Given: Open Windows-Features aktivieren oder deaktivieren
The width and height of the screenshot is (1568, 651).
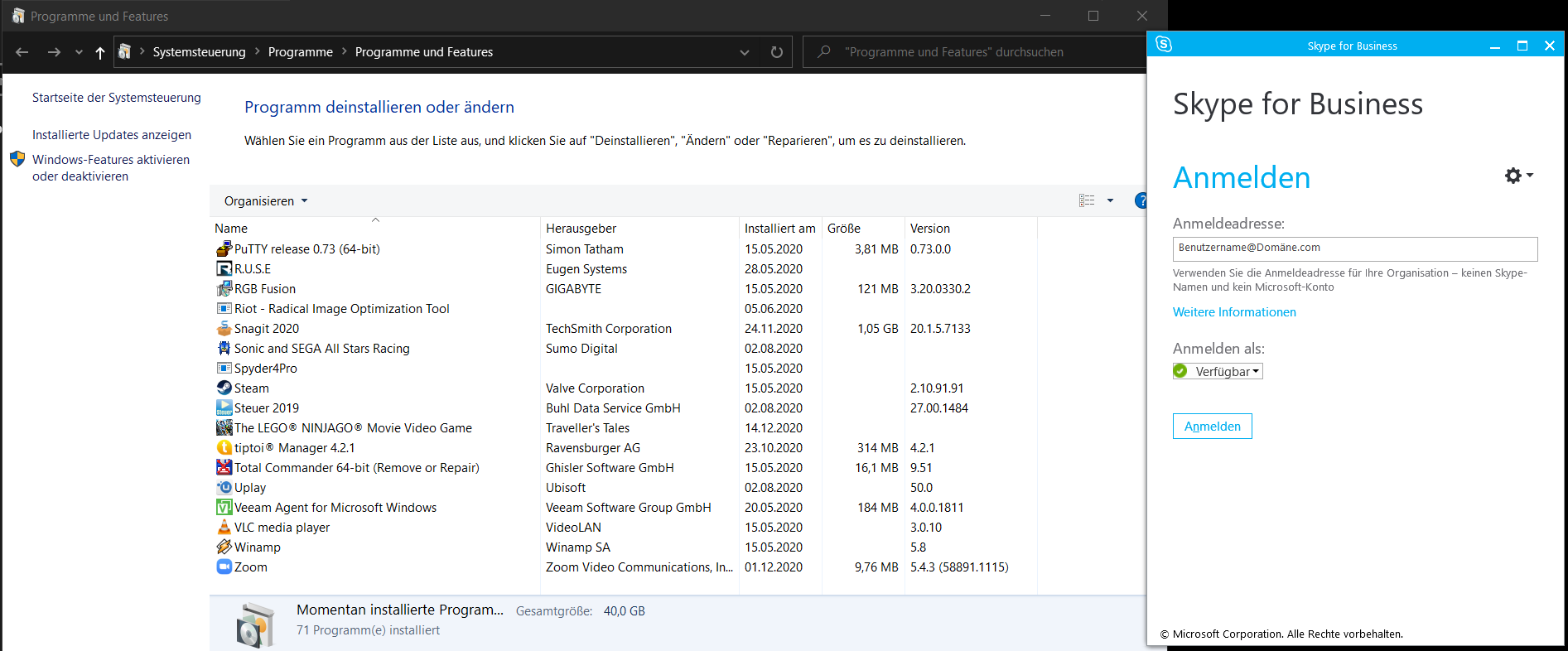Looking at the screenshot, I should [x=111, y=168].
